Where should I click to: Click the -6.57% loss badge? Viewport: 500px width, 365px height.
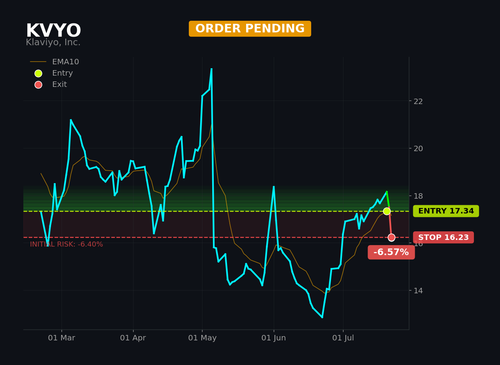pyautogui.click(x=391, y=252)
